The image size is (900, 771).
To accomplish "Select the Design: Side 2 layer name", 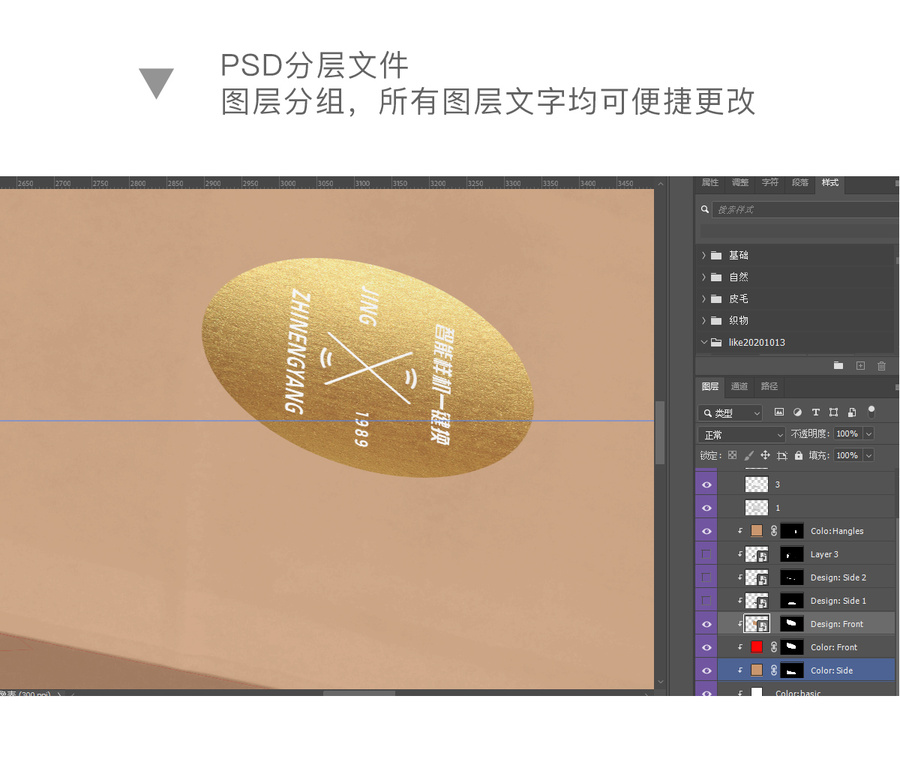I will [x=838, y=578].
